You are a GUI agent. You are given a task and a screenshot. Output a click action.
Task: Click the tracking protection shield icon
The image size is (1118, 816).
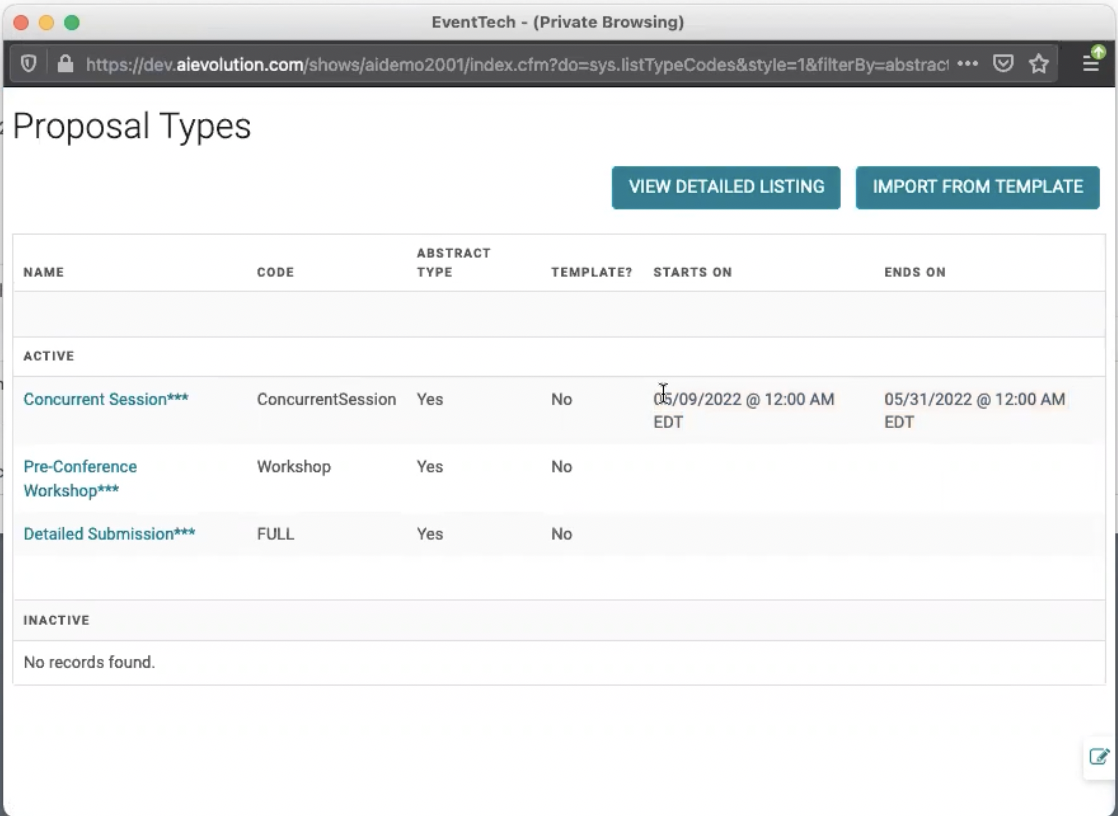[x=29, y=64]
